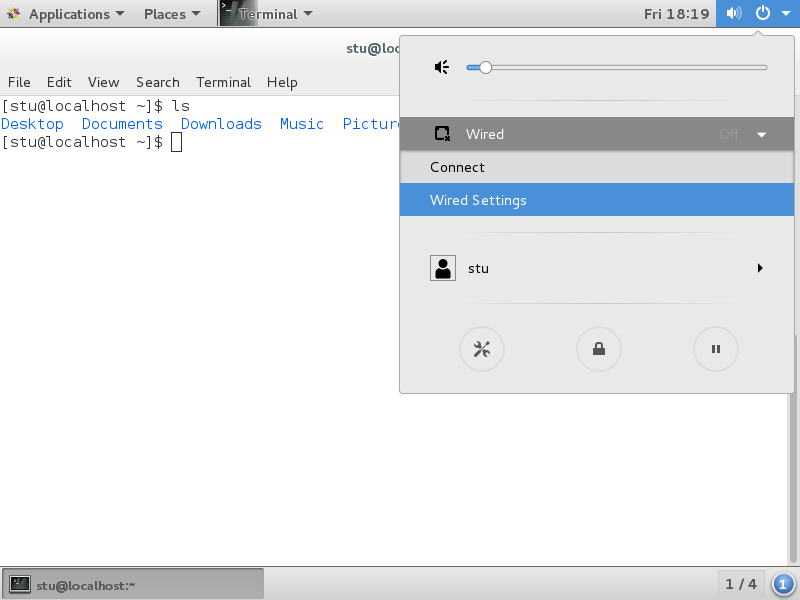Click the speaker icon in top panel

coord(734,14)
